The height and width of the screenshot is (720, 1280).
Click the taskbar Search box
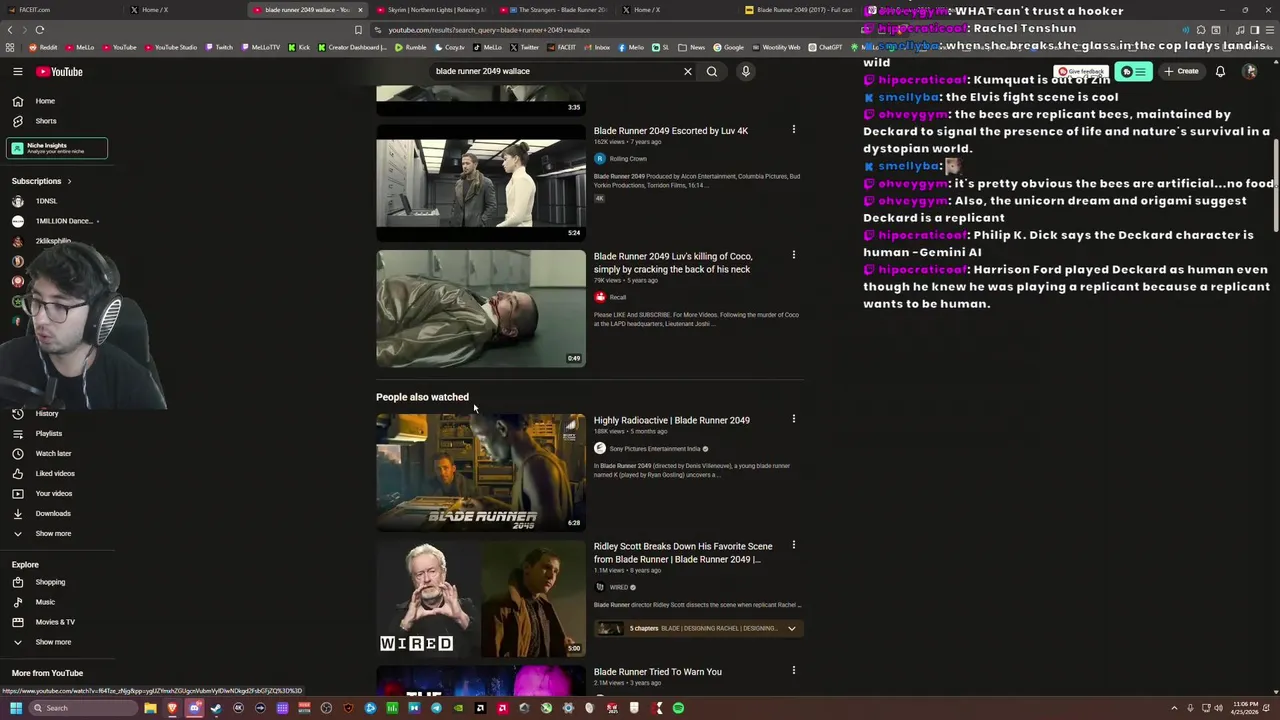(x=82, y=708)
